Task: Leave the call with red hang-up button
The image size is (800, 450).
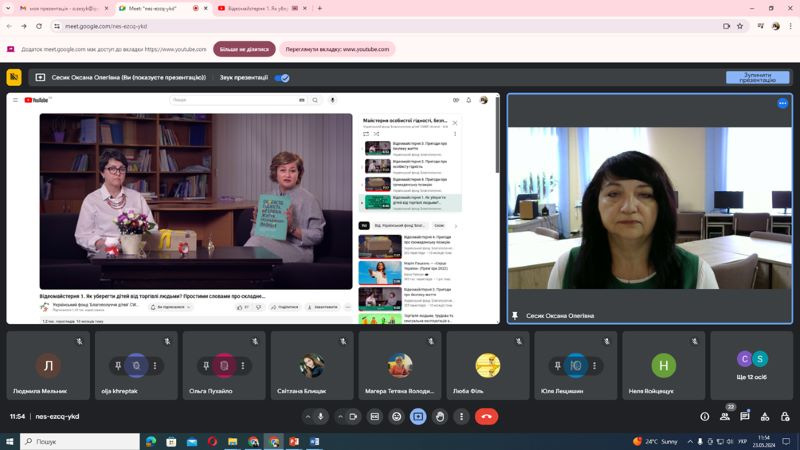Action: pyautogui.click(x=486, y=417)
